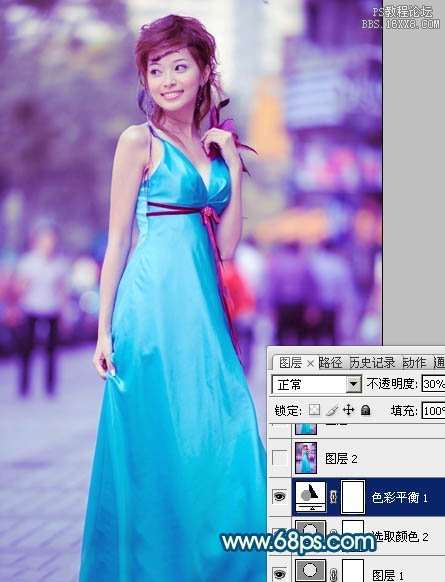Select the 色彩平衡 1 layer mask
This screenshot has width=445, height=582.
click(353, 496)
